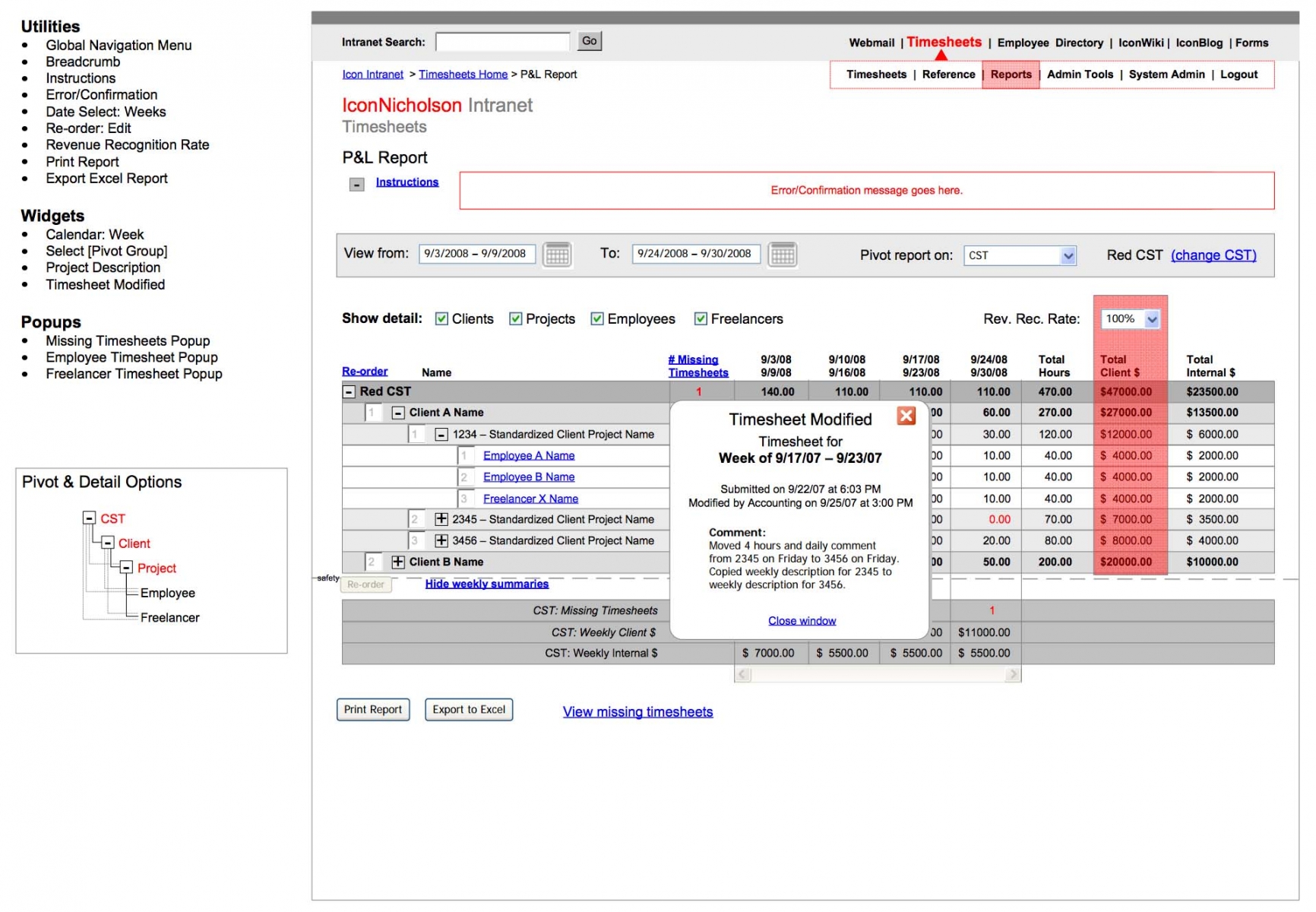Click the Hide weekly summaries link
Screen dimensions: 1316x912
(x=487, y=584)
